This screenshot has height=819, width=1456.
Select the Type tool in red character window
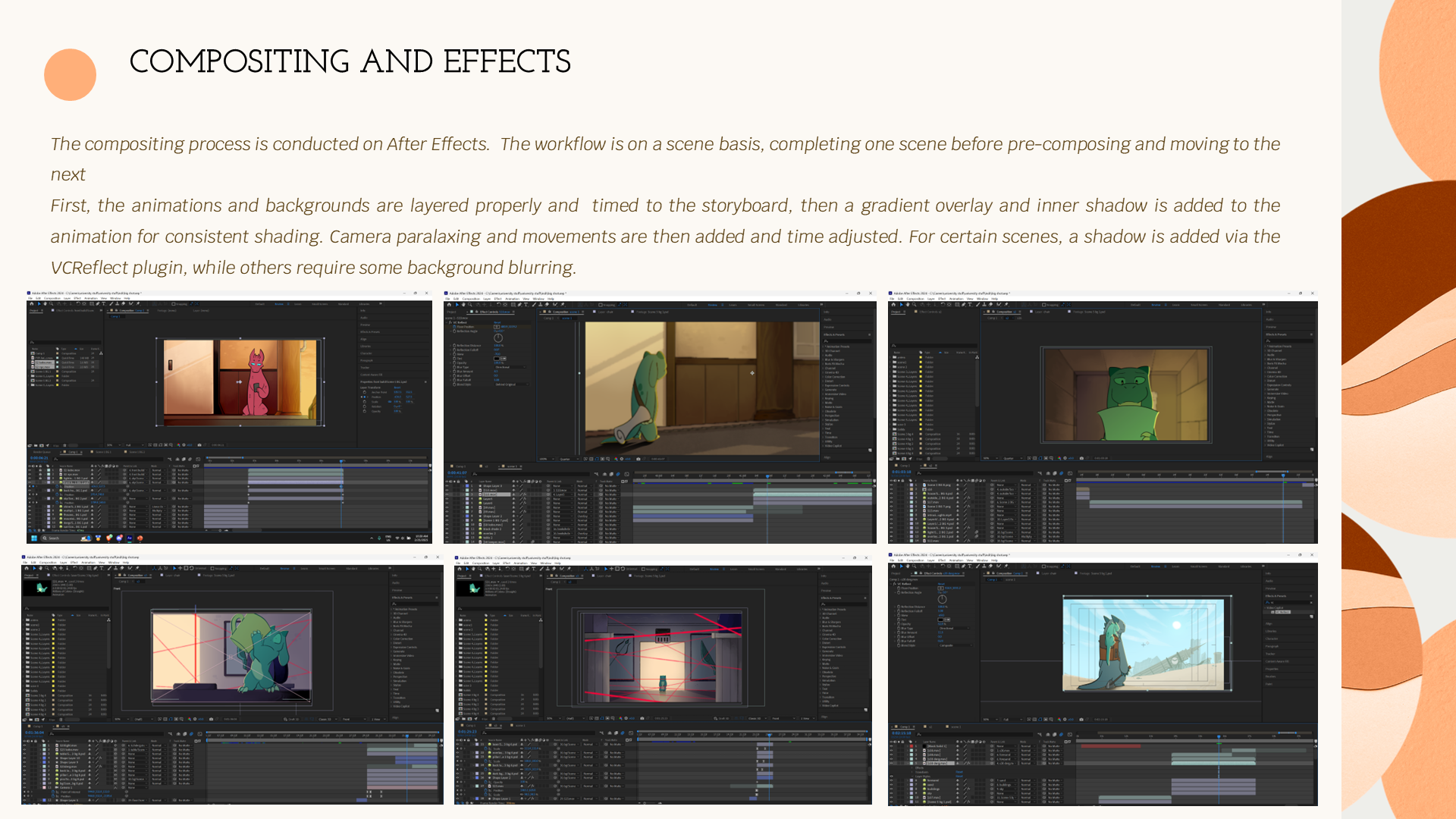(104, 304)
